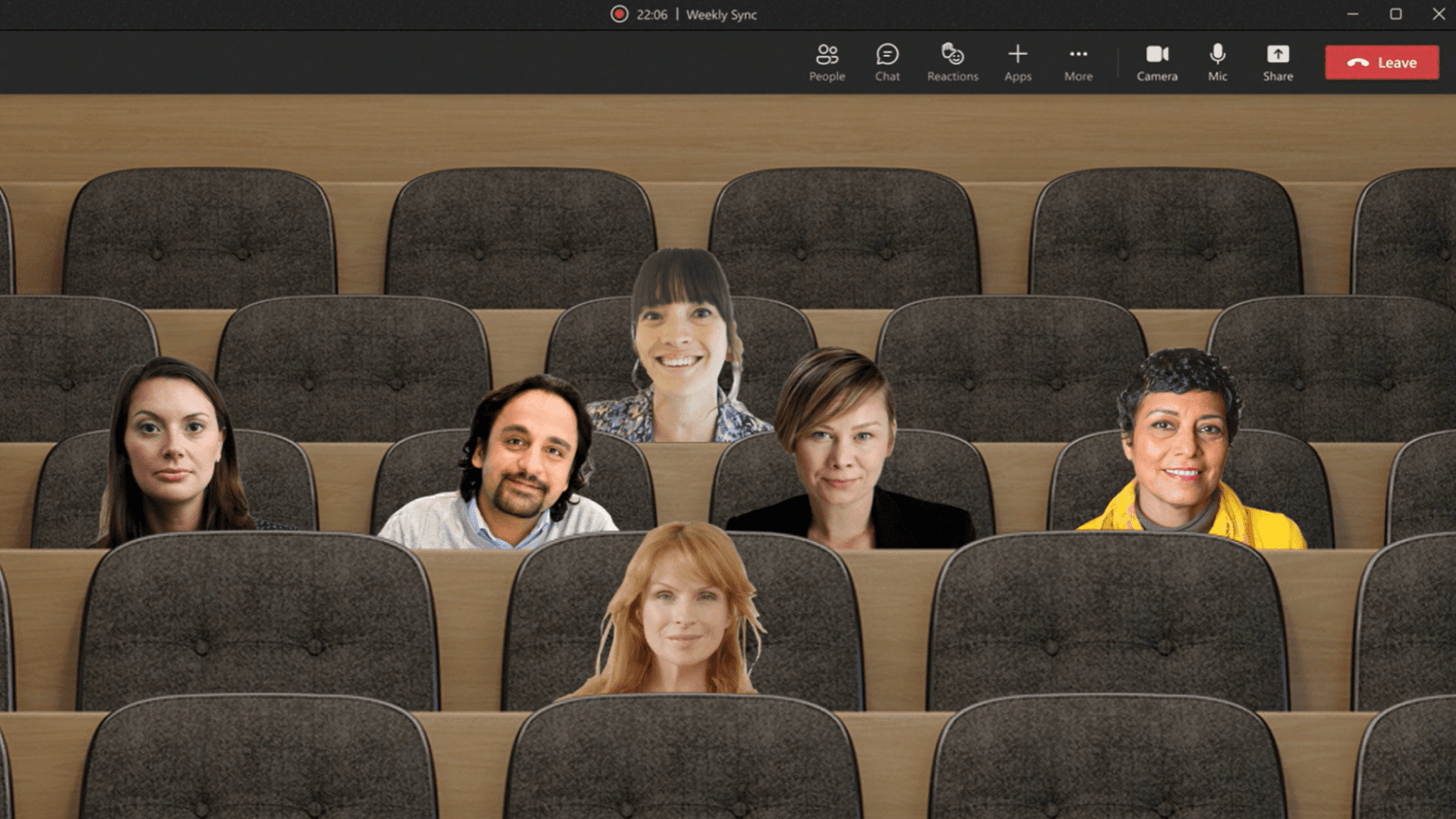Expand the More options menu
Screen dimensions: 1456x819
(x=1078, y=63)
